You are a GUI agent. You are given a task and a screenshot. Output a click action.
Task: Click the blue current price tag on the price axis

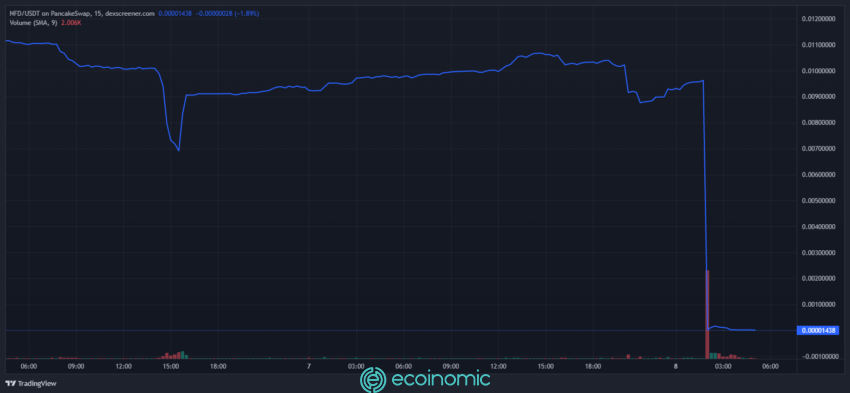(x=819, y=330)
